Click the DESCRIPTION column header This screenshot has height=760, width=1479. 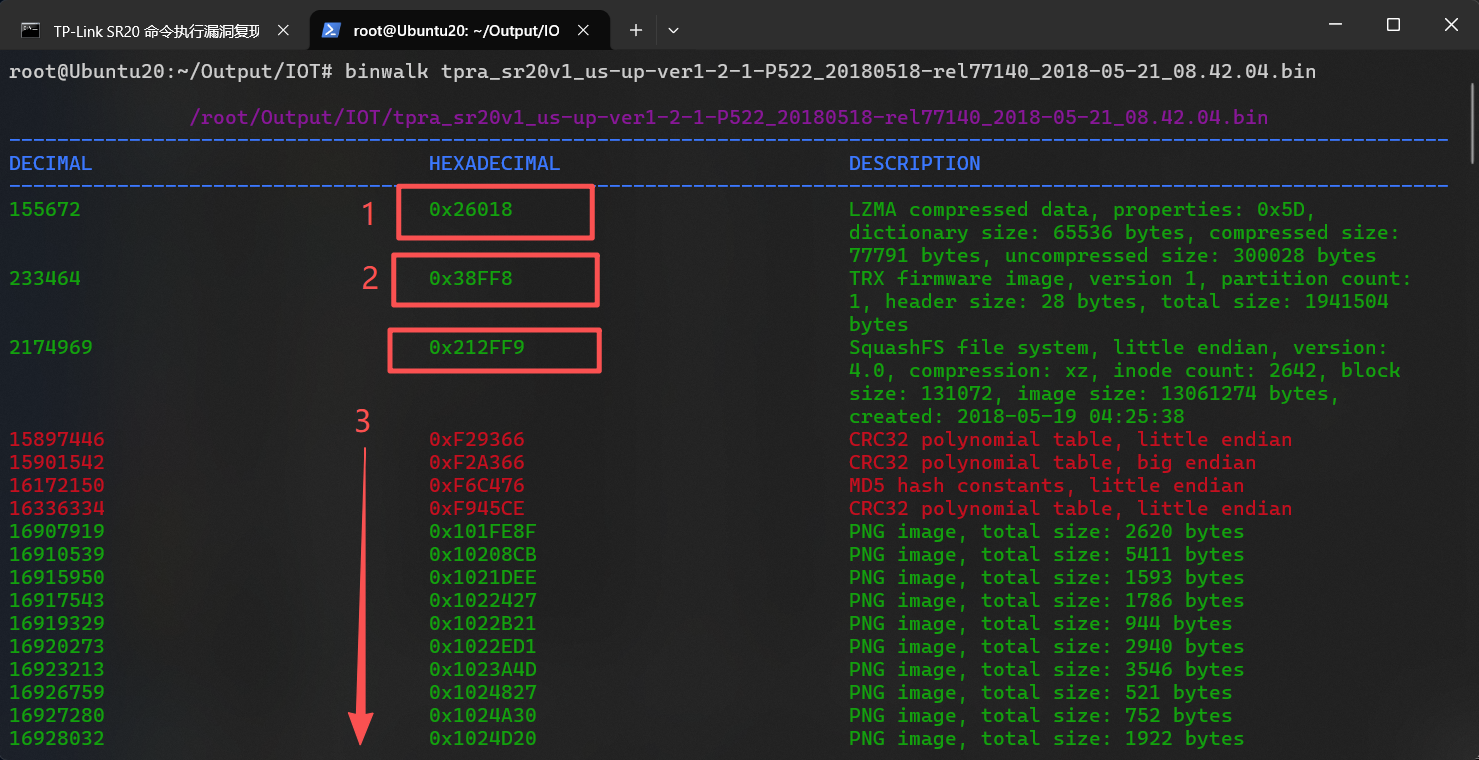point(915,163)
